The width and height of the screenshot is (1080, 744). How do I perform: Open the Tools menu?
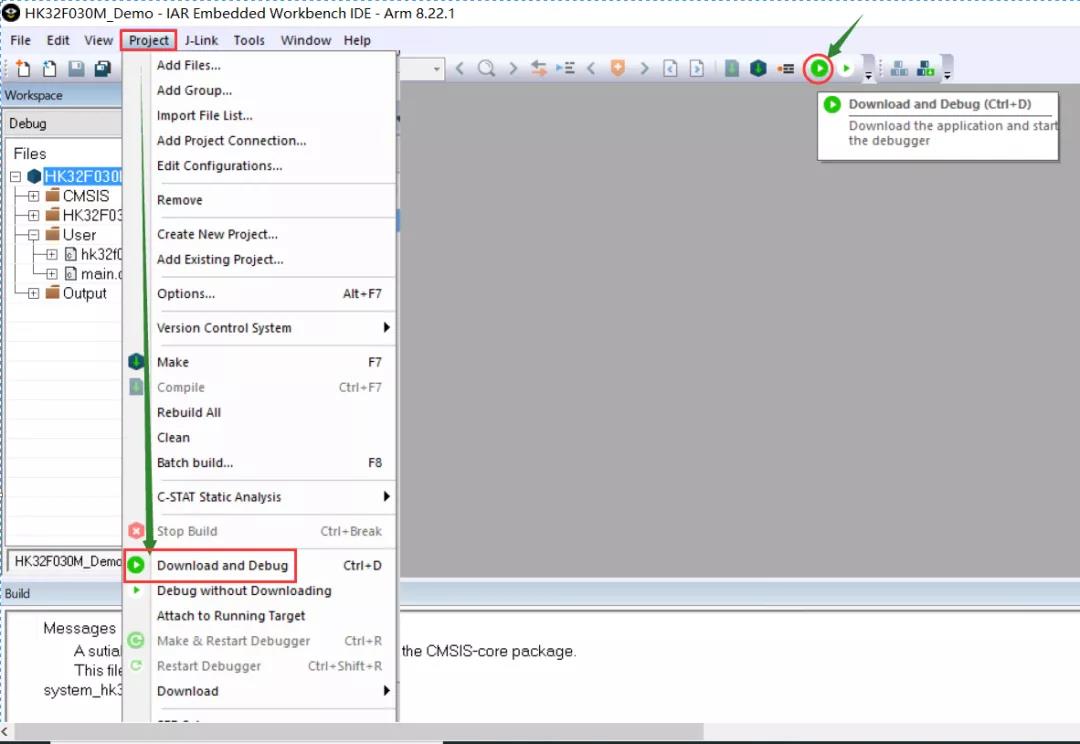point(249,41)
